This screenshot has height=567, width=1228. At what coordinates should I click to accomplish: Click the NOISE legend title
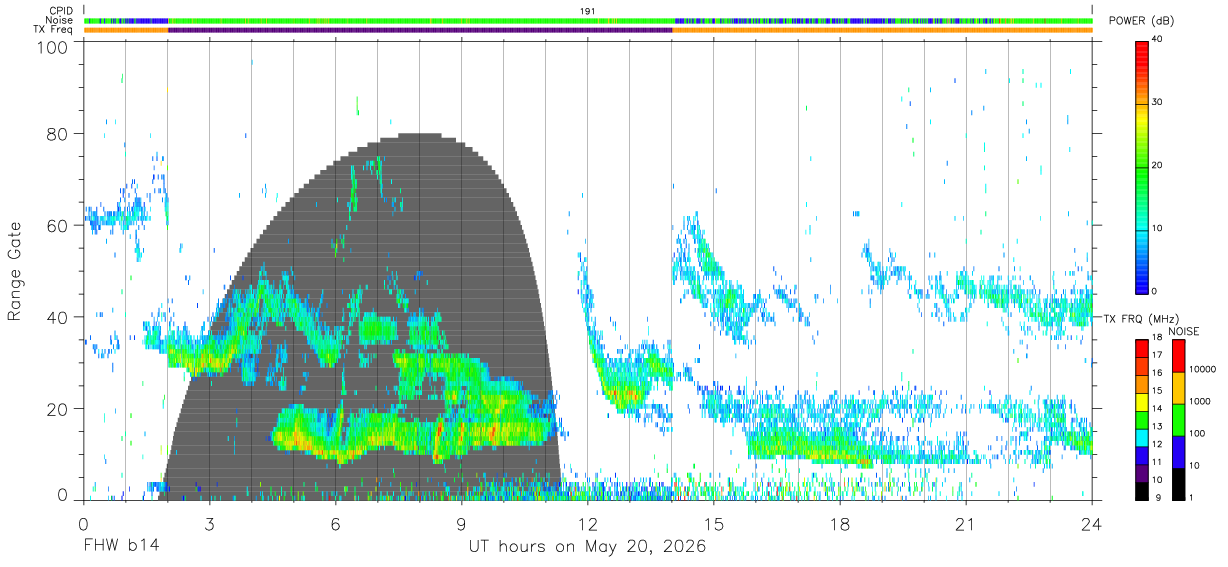tap(1183, 331)
